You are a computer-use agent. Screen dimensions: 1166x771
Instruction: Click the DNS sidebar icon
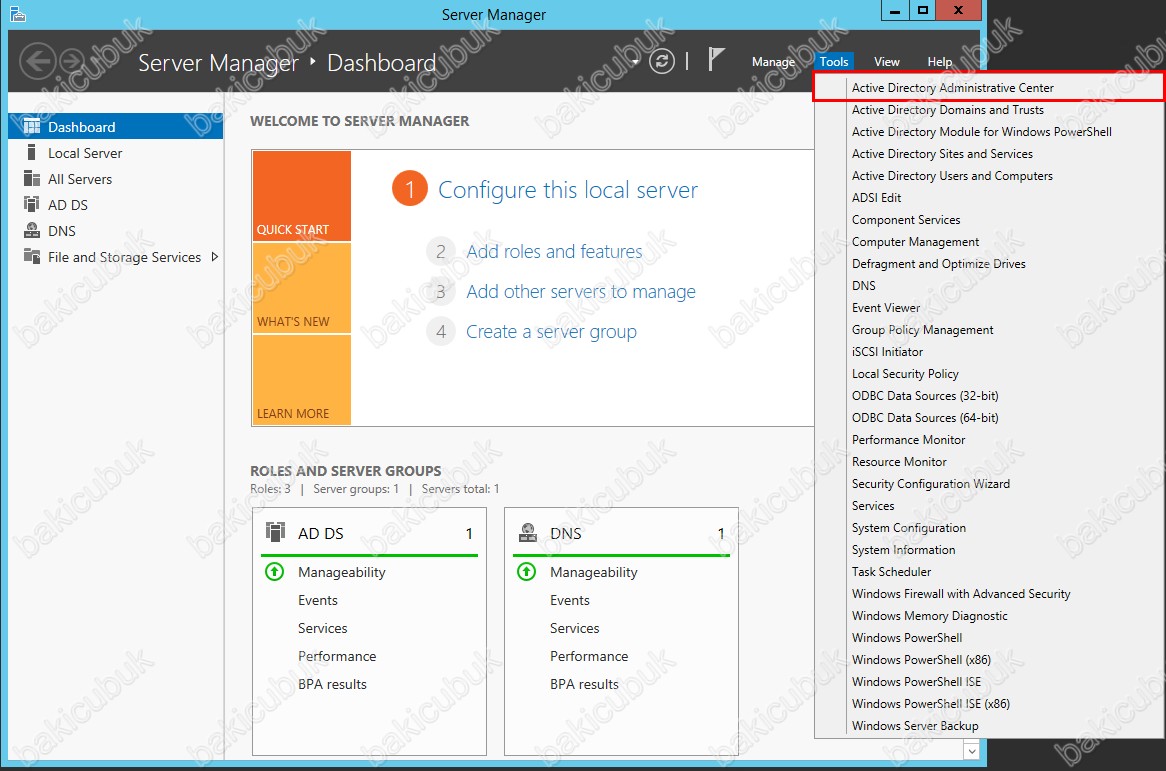point(31,230)
